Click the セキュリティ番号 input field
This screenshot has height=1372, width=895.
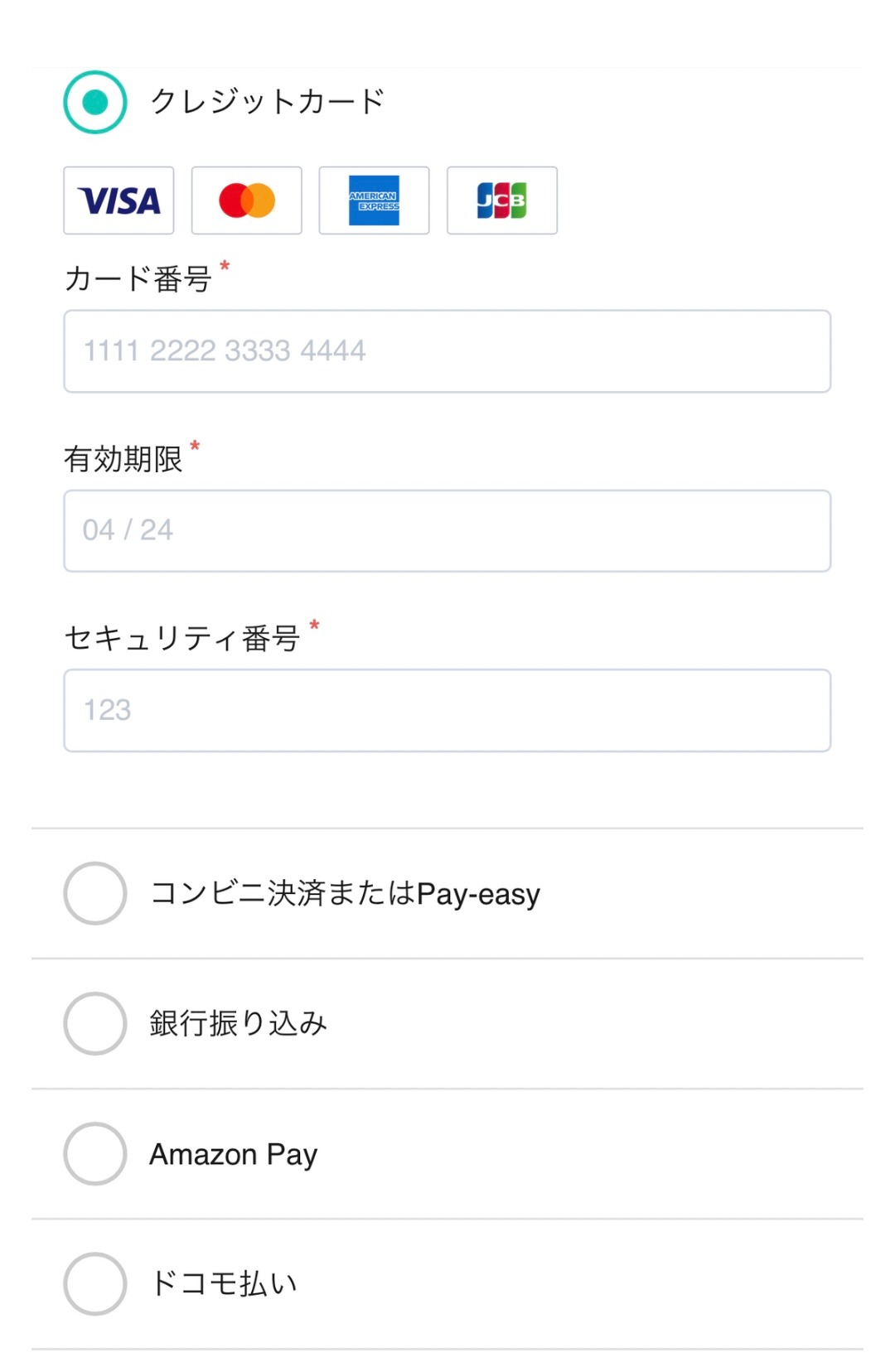coord(447,711)
